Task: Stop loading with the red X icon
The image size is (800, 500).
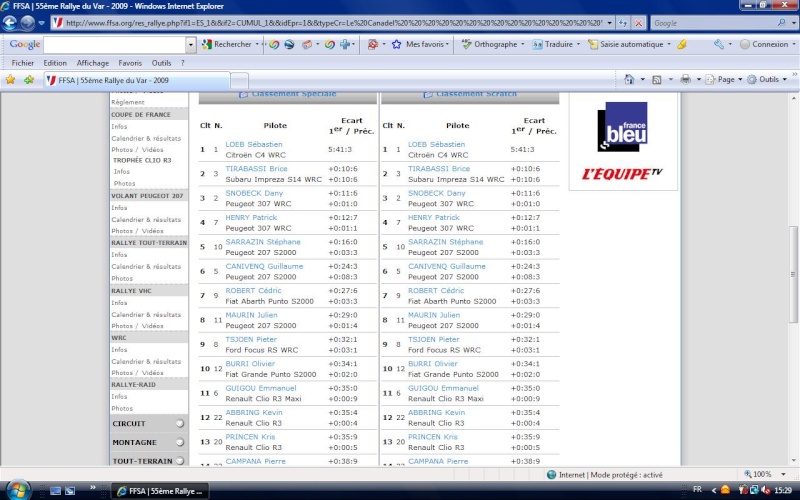Action: [638, 23]
